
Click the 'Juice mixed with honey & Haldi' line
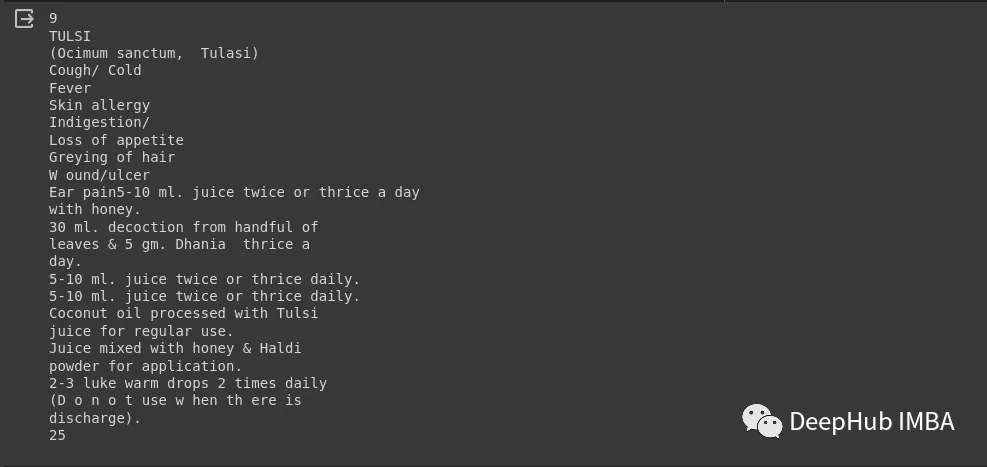pyautogui.click(x=175, y=348)
